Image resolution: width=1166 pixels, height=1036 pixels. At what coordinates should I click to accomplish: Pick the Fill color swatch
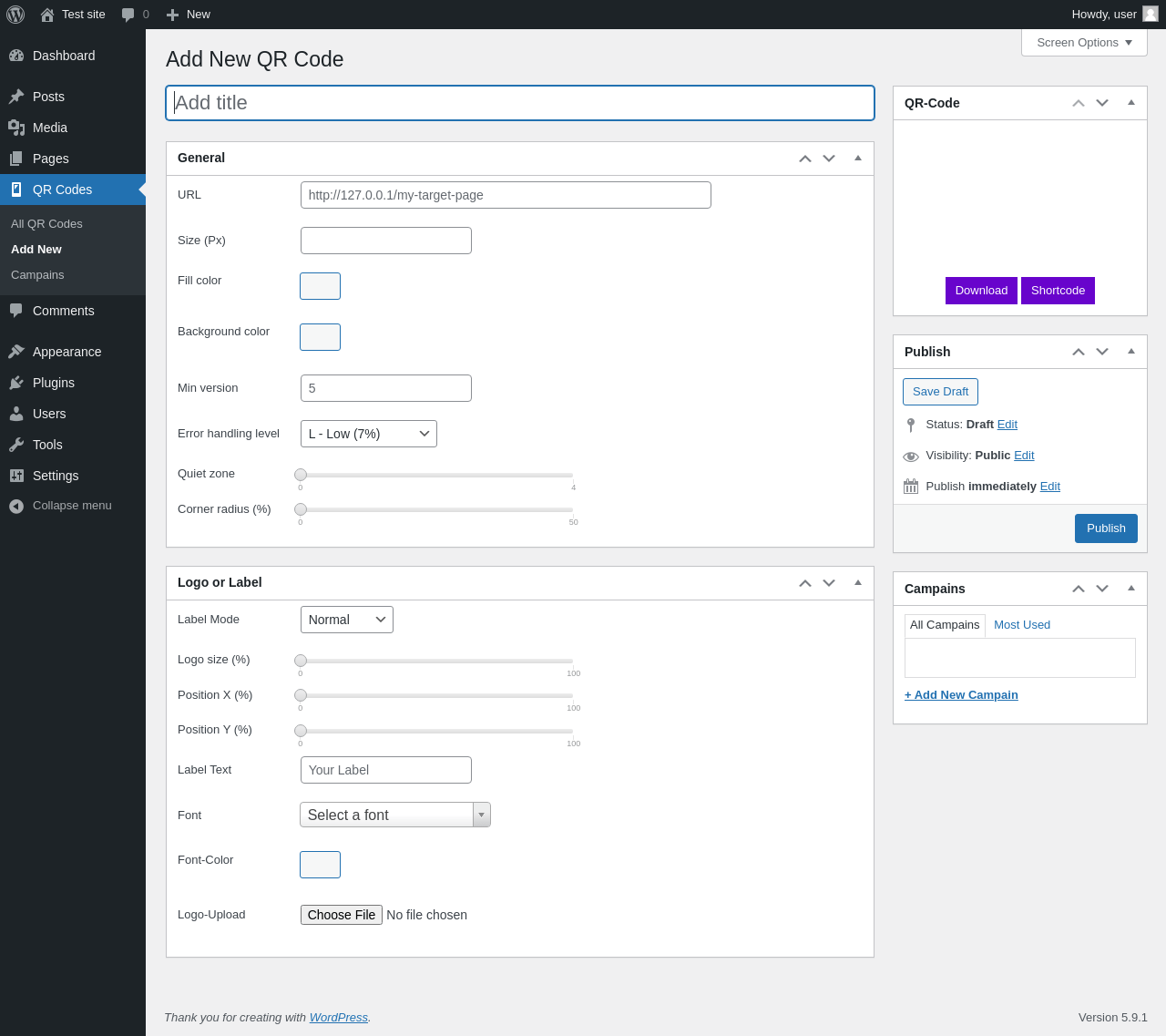coord(320,286)
